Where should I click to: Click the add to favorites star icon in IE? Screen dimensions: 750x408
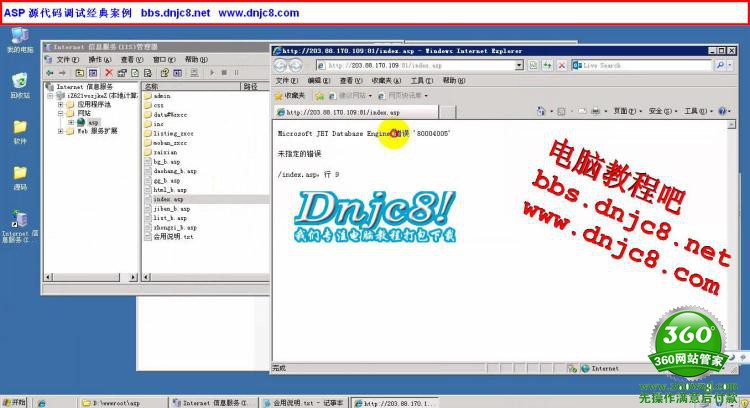coord(319,96)
